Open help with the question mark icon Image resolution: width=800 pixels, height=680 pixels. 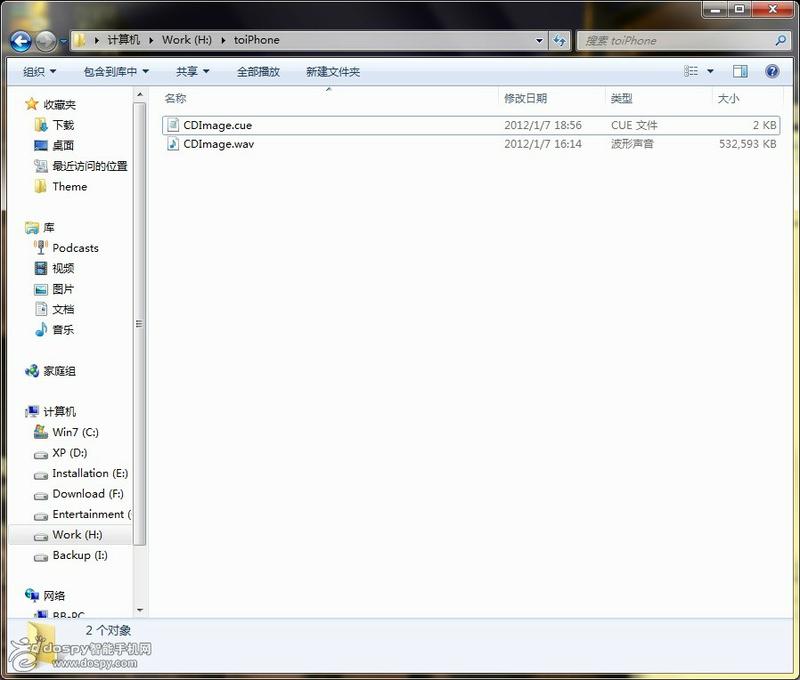772,71
